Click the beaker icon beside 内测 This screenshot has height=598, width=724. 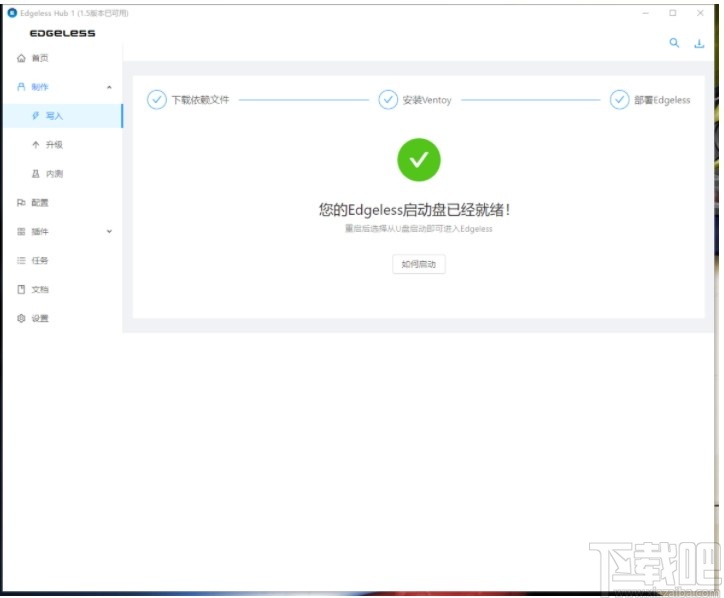click(x=36, y=174)
